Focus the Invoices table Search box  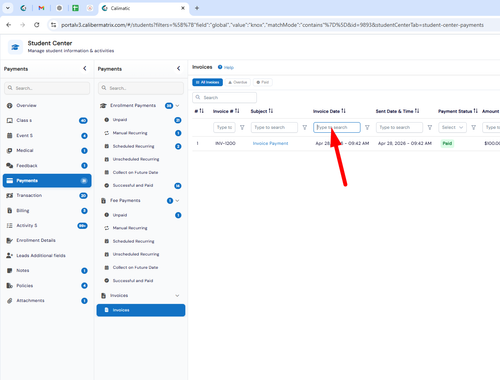coord(224,97)
